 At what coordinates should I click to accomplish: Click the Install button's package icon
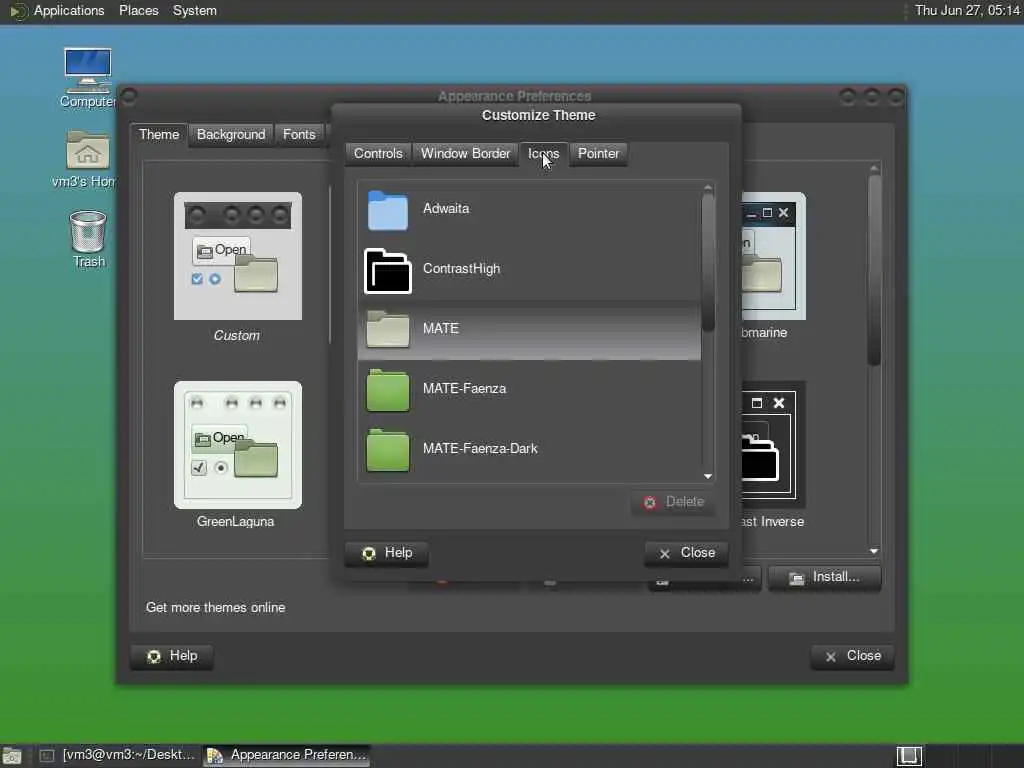pos(796,578)
